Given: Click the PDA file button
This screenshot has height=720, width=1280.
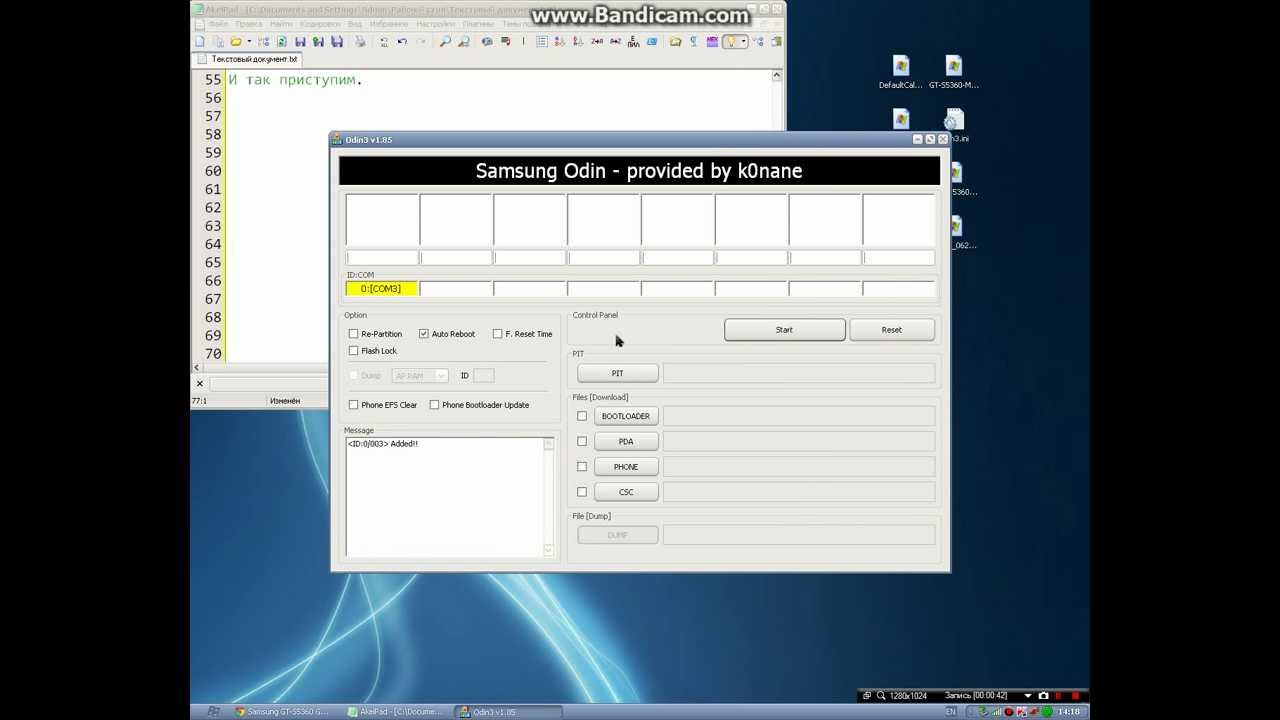Looking at the screenshot, I should (626, 441).
